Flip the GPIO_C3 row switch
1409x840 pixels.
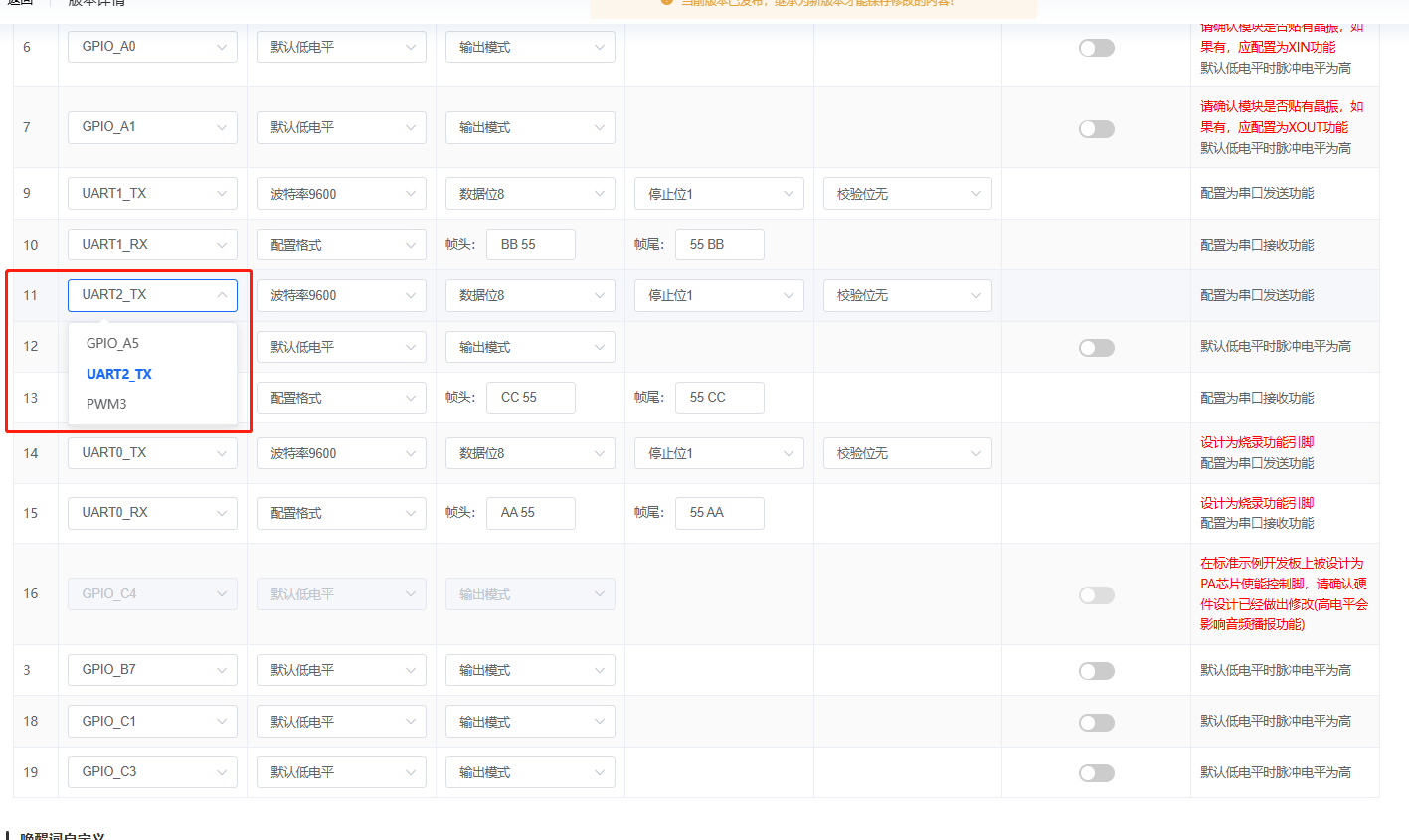[x=1096, y=773]
